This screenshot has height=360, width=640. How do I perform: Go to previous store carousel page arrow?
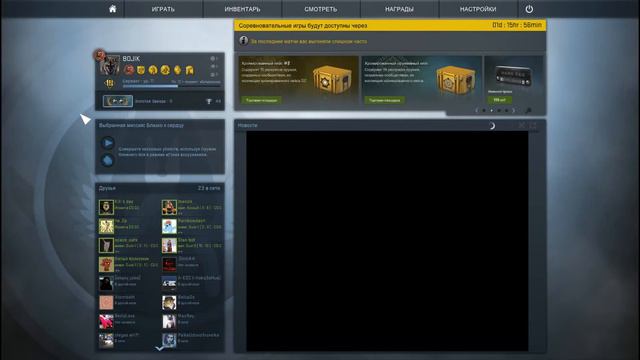[x=476, y=110]
